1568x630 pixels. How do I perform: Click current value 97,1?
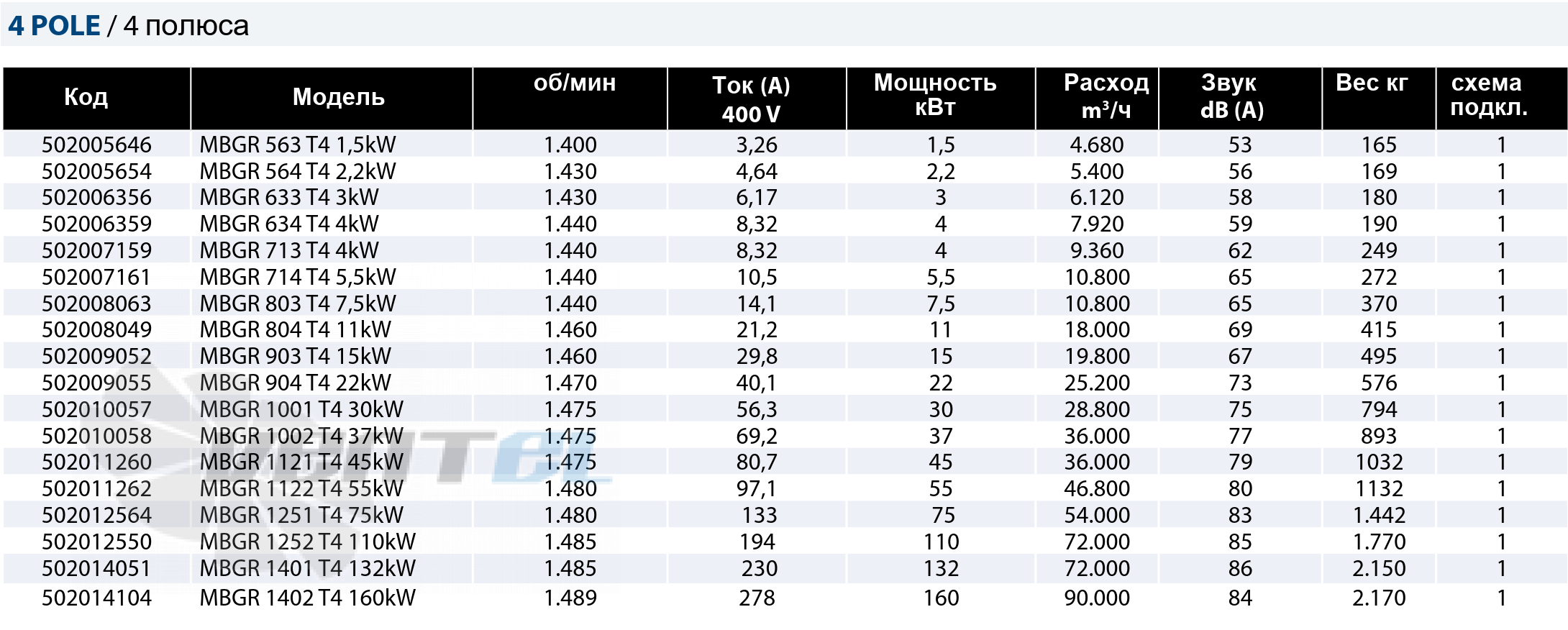point(757,488)
